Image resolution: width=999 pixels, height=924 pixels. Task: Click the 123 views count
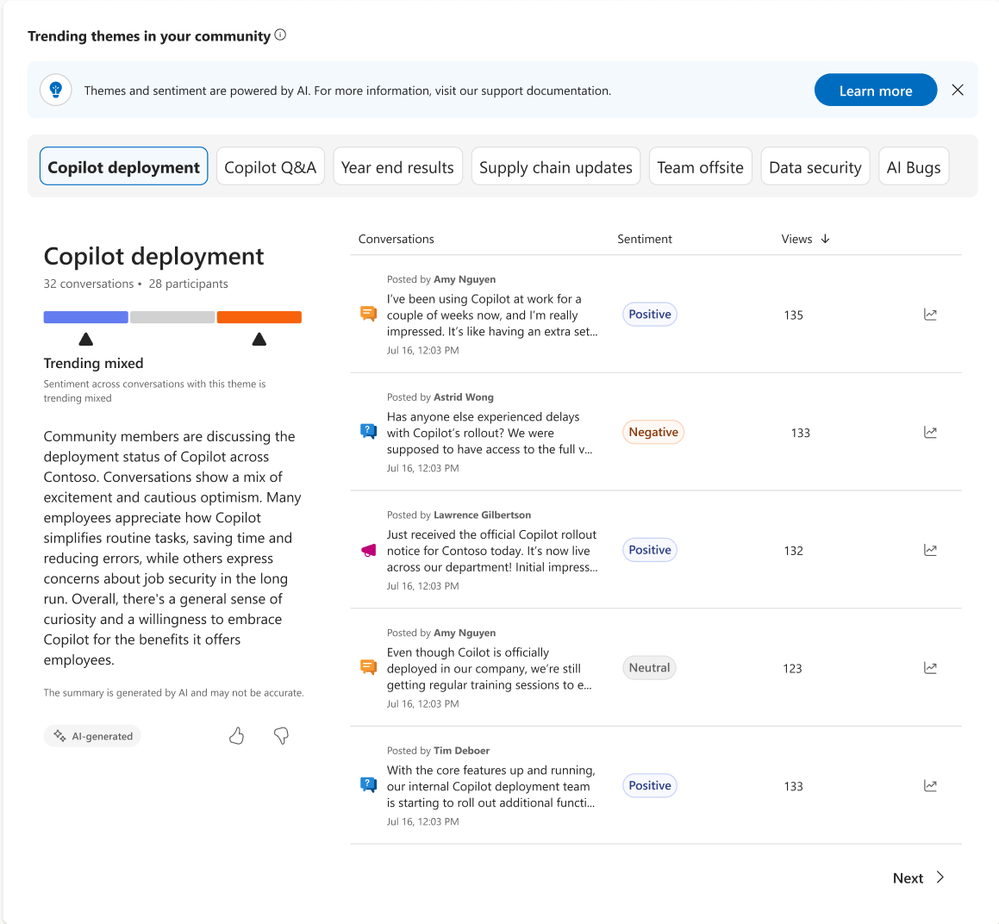793,668
